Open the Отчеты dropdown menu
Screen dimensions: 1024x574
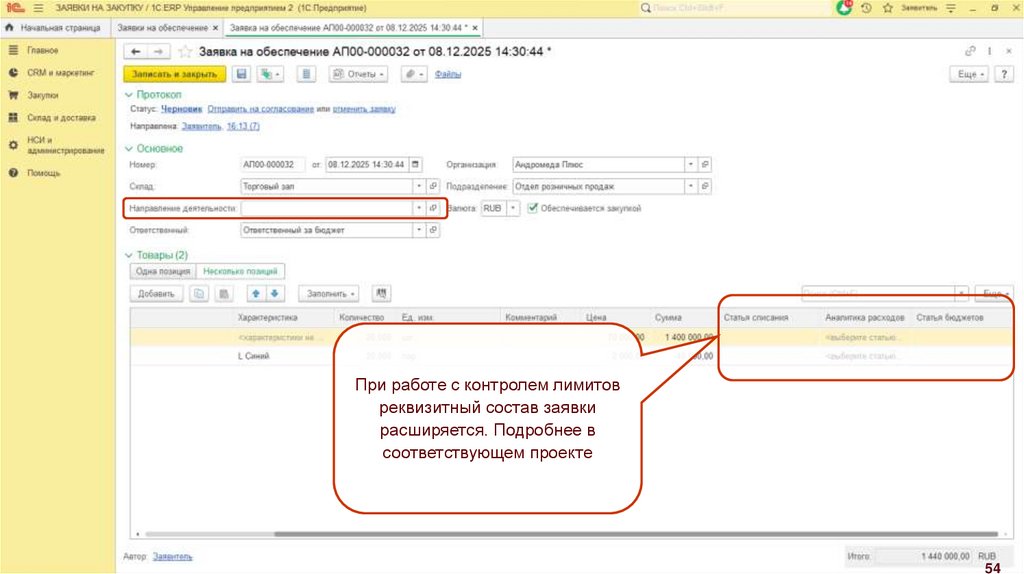[x=359, y=74]
